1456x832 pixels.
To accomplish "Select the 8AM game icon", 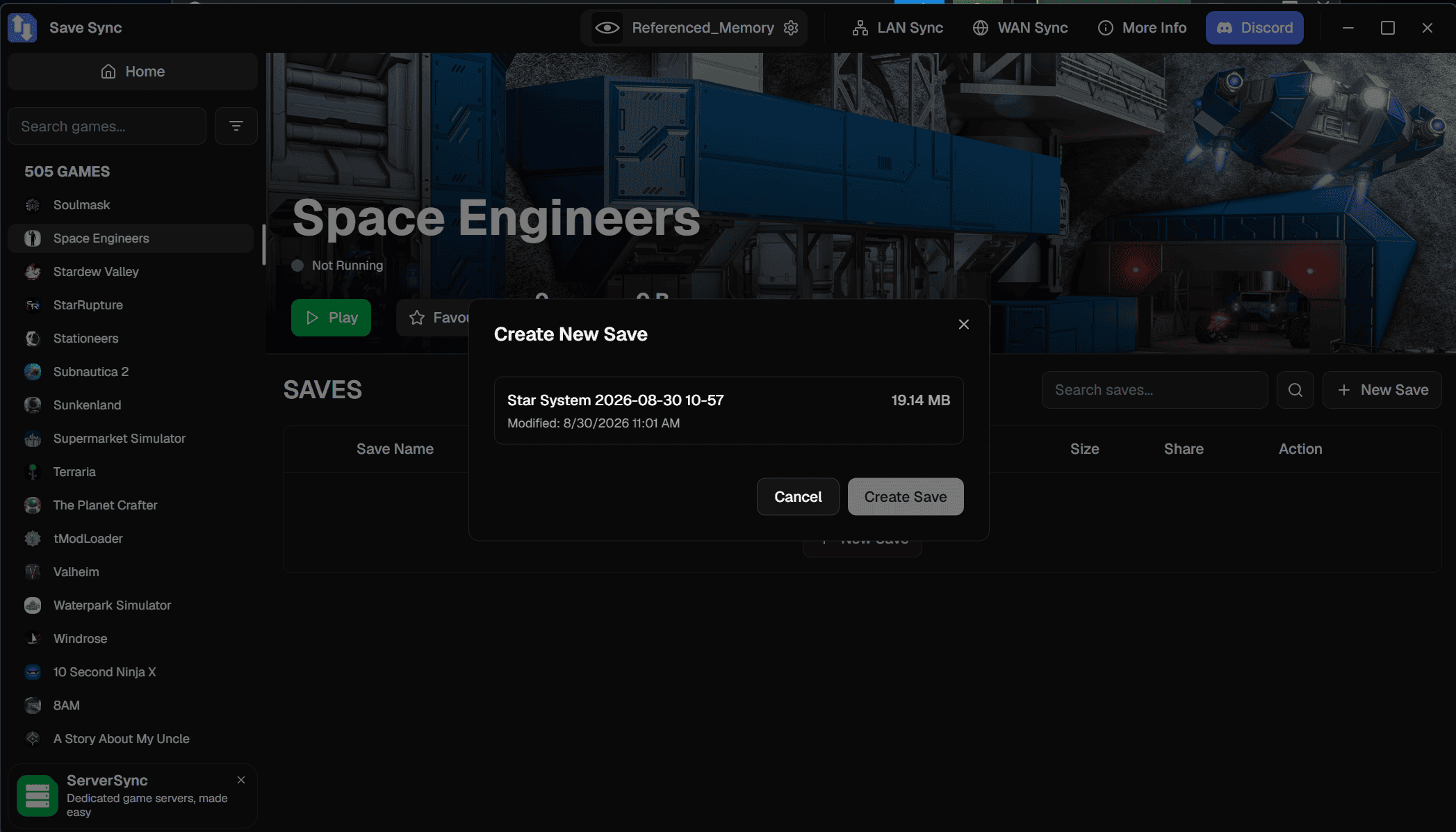I will tap(33, 705).
